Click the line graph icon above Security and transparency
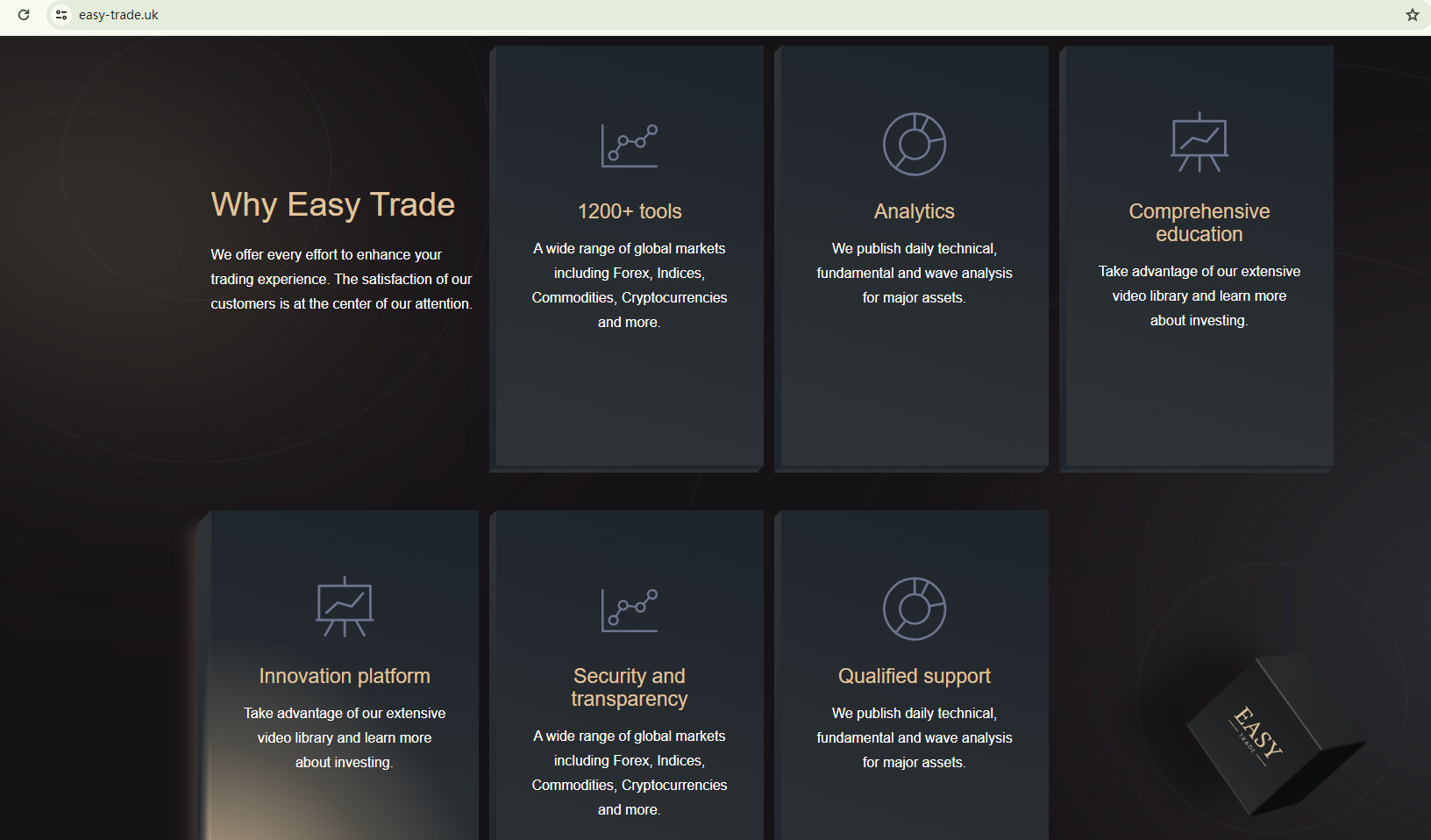Screen dimensions: 1431x840 click(630, 610)
